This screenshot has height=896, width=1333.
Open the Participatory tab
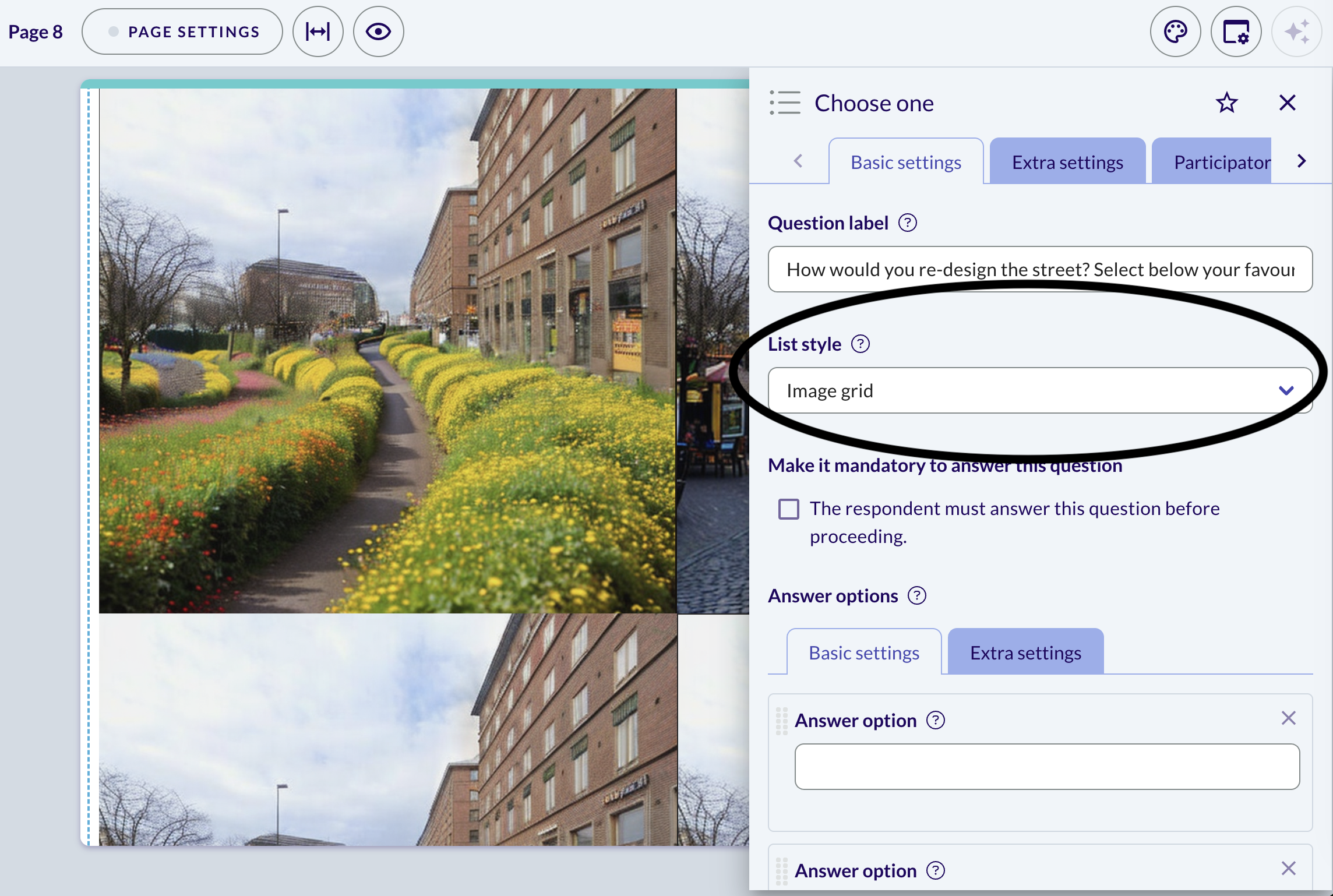coord(1212,162)
